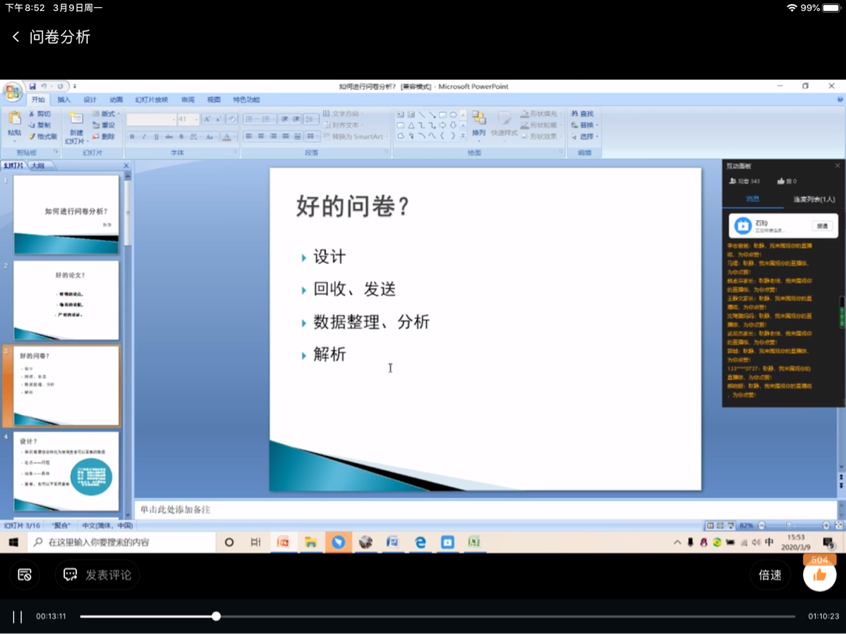The image size is (846, 634).
Task: Open the 视图 ribbon tab
Action: tap(214, 100)
